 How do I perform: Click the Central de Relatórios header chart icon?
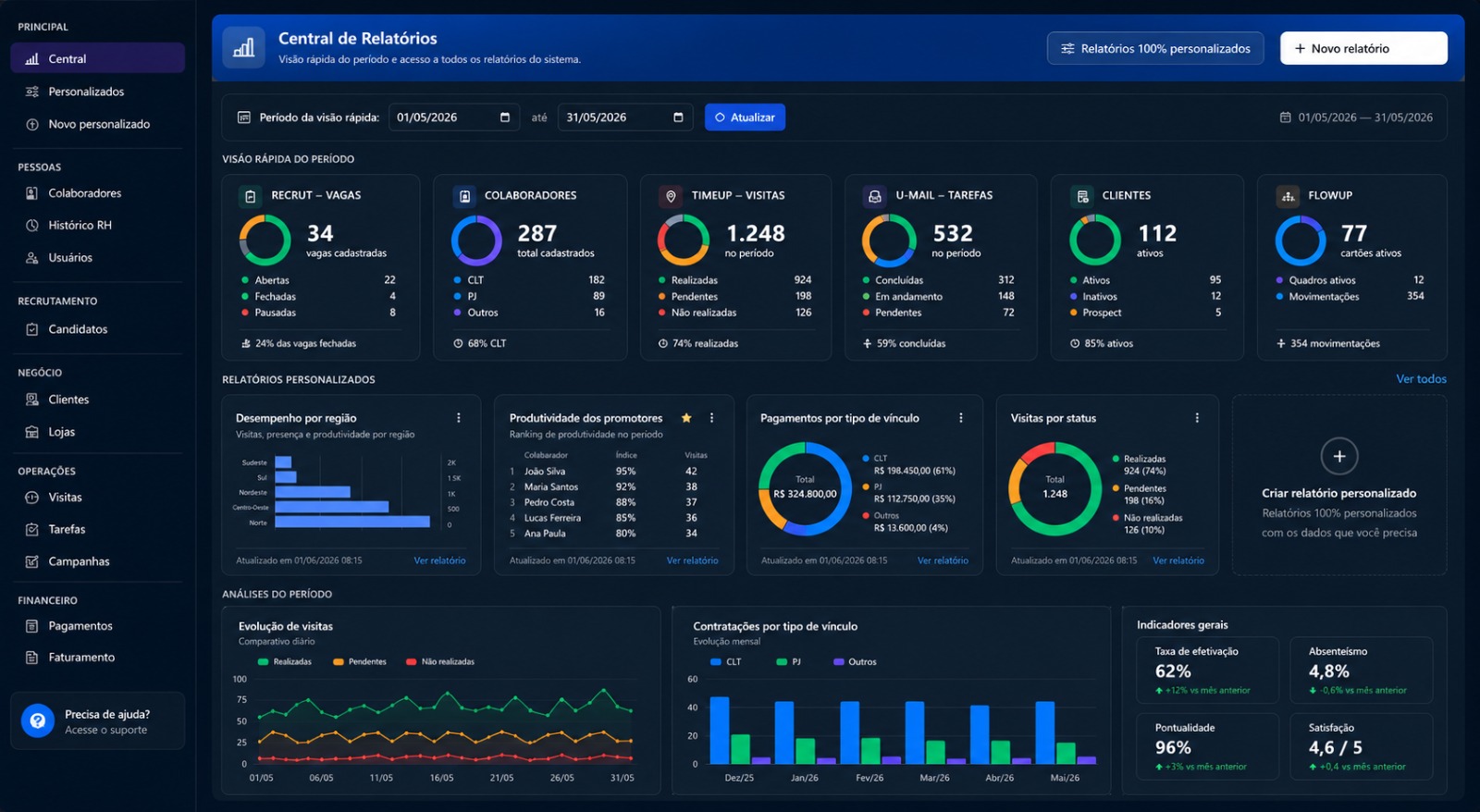(244, 48)
